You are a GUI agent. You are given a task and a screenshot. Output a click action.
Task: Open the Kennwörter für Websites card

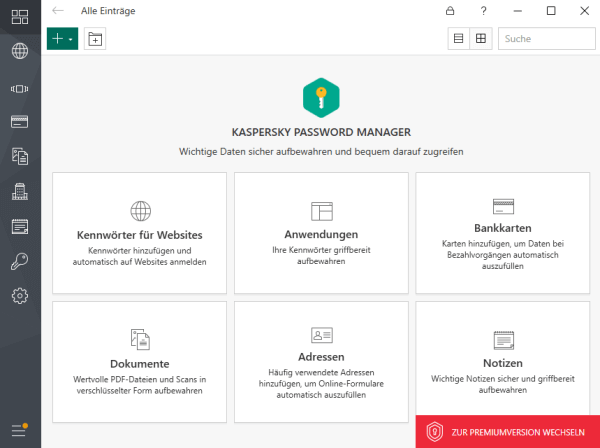tap(139, 233)
